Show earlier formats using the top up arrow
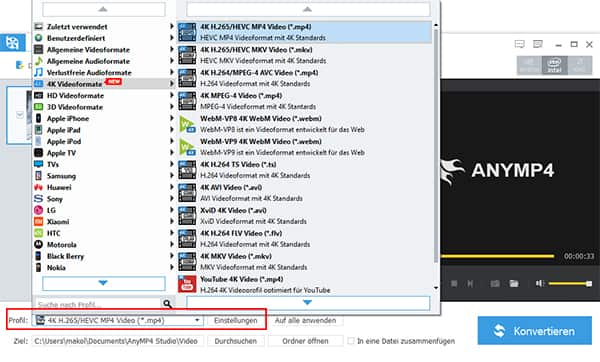Screen dimensions: 600x362 308,9
